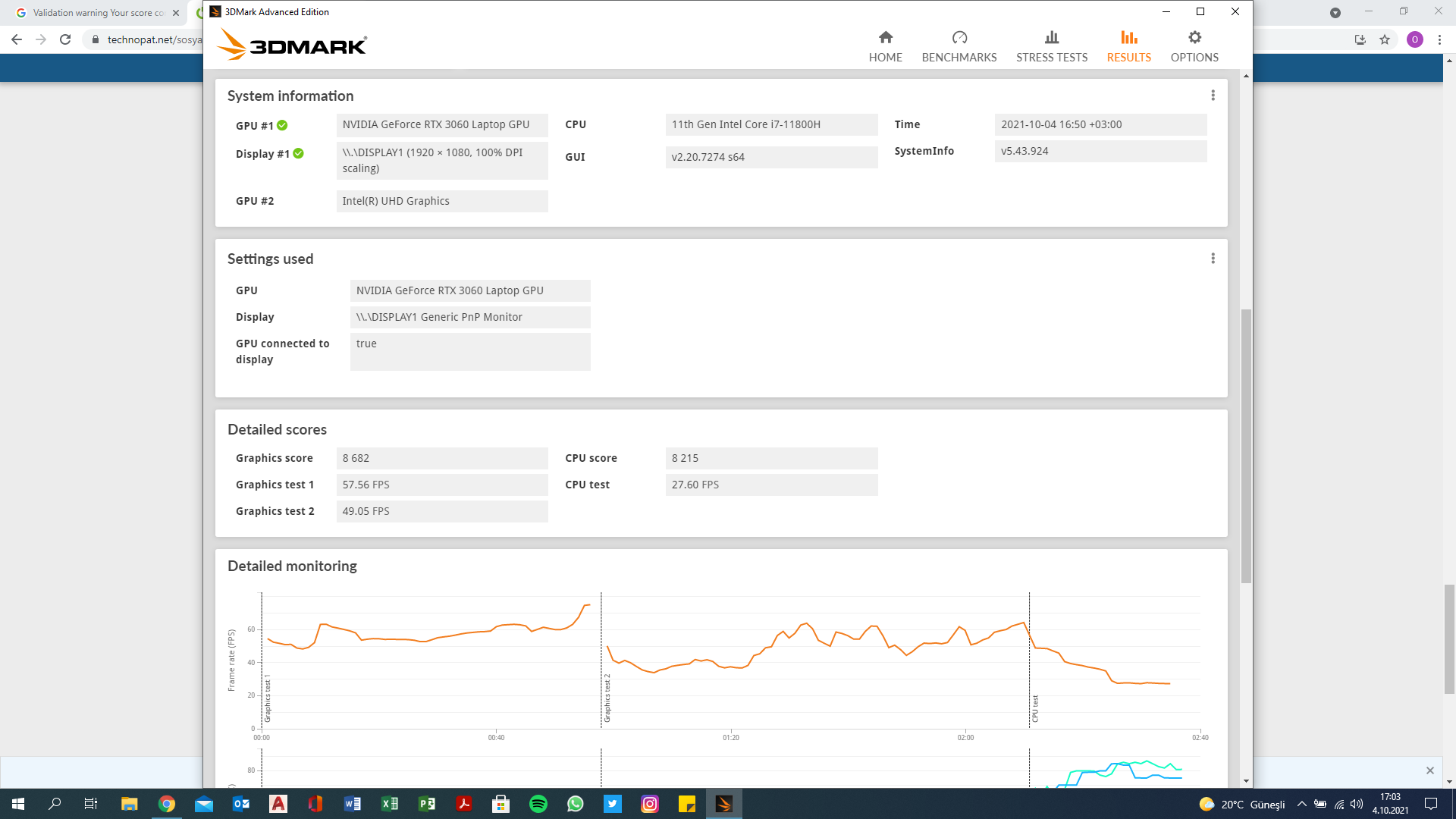Image resolution: width=1456 pixels, height=819 pixels.
Task: Reload the browser page
Action: (65, 39)
